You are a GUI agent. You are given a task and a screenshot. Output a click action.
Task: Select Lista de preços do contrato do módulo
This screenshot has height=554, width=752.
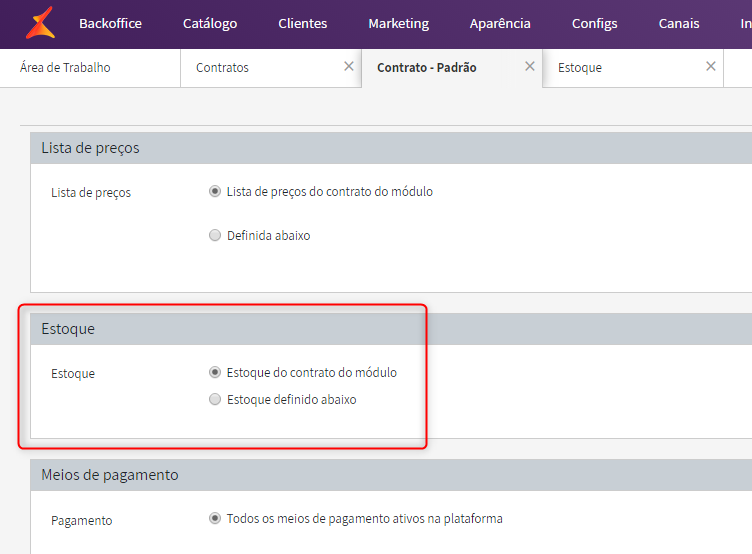(x=215, y=191)
